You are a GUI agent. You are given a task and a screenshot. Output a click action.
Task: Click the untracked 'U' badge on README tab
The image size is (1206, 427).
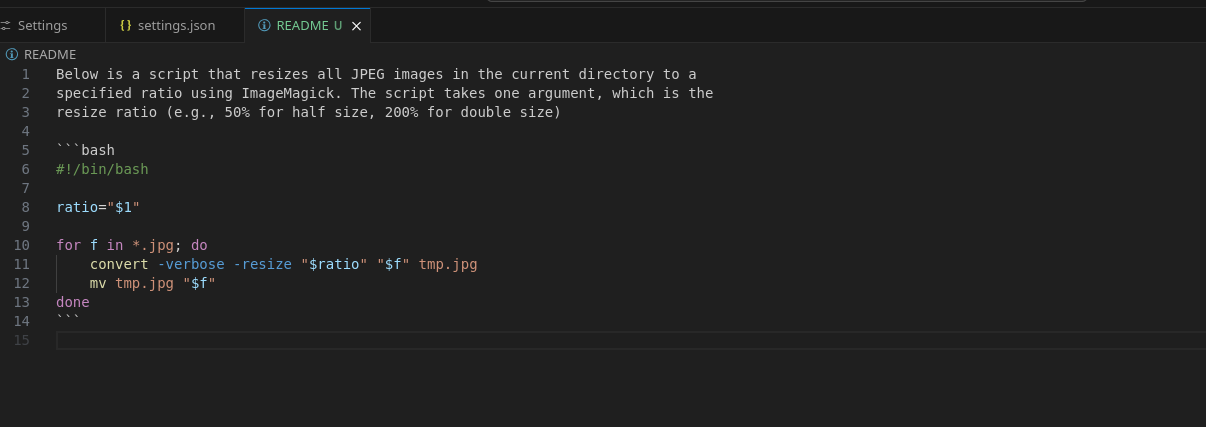[338, 26]
